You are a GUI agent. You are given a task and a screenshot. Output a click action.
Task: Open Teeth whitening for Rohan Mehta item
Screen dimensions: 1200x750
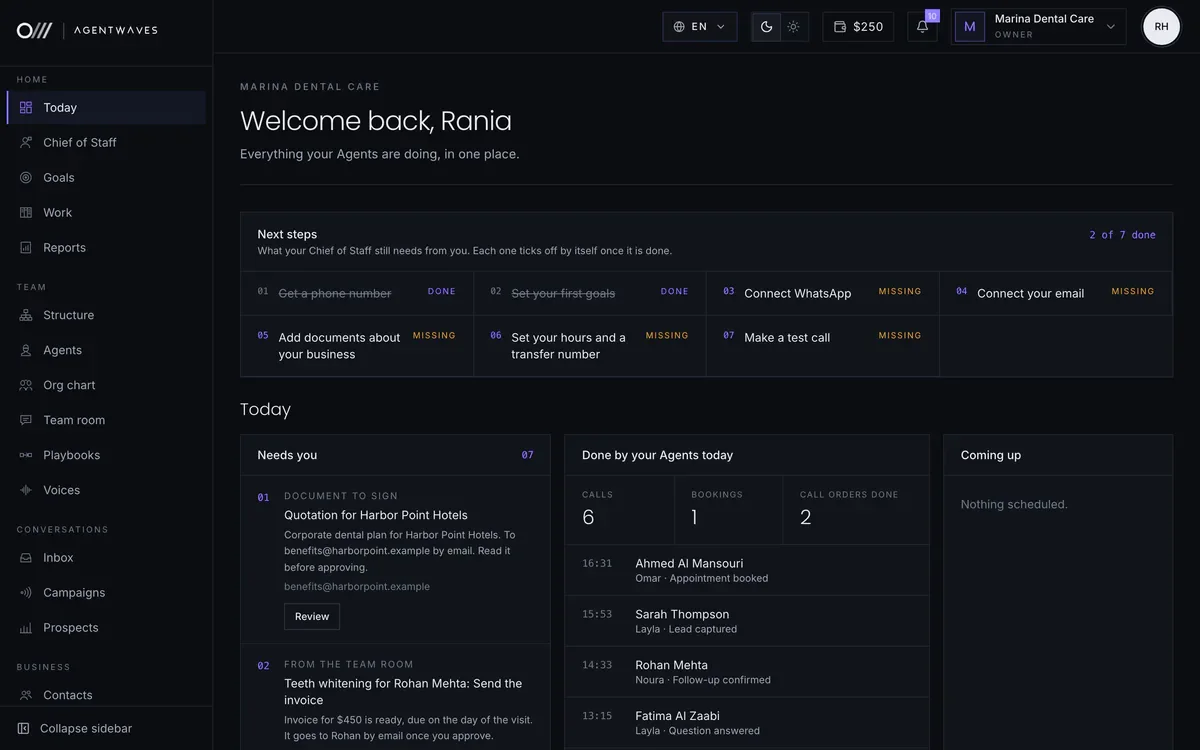[403, 692]
